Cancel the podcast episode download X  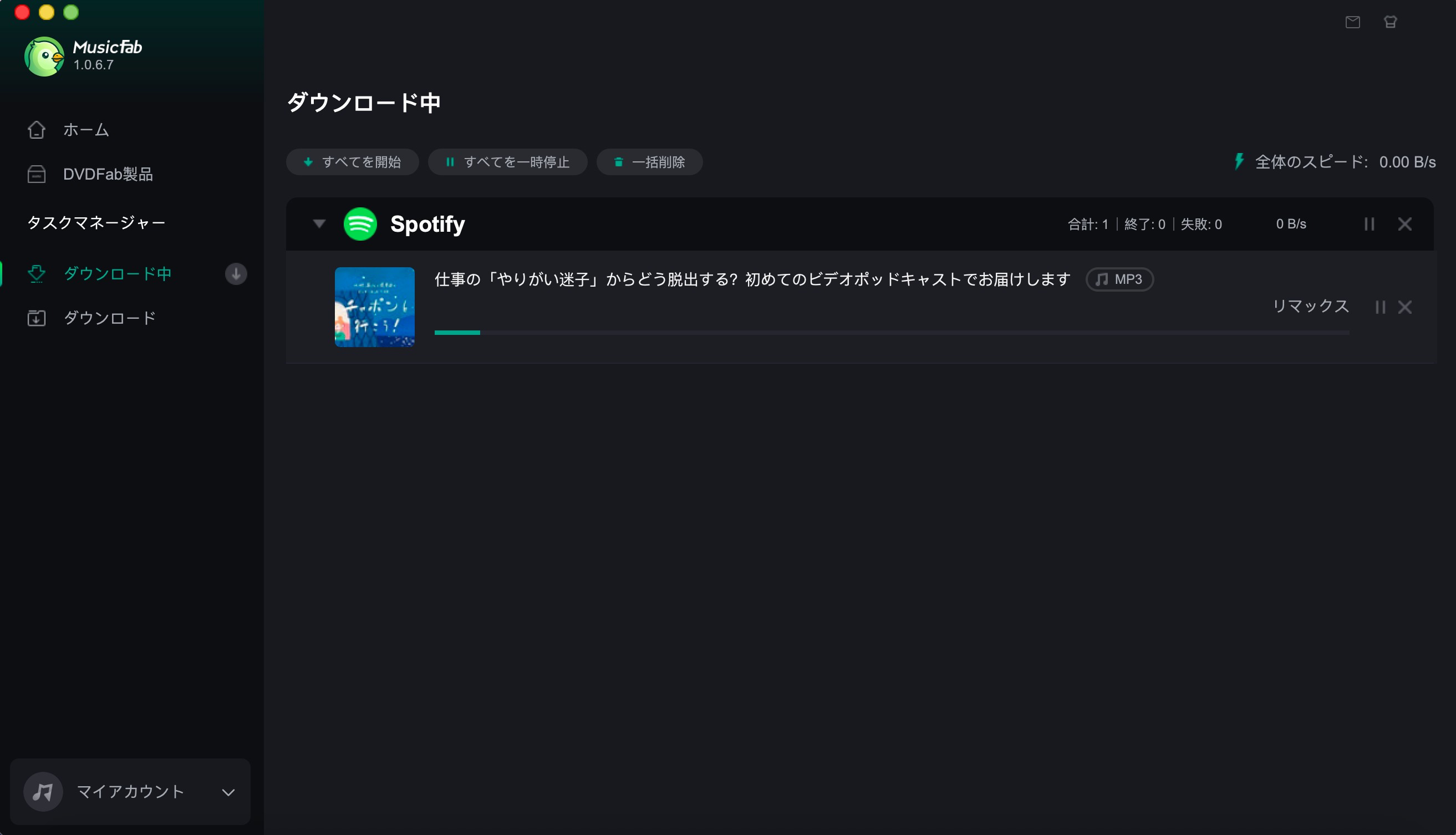point(1405,307)
